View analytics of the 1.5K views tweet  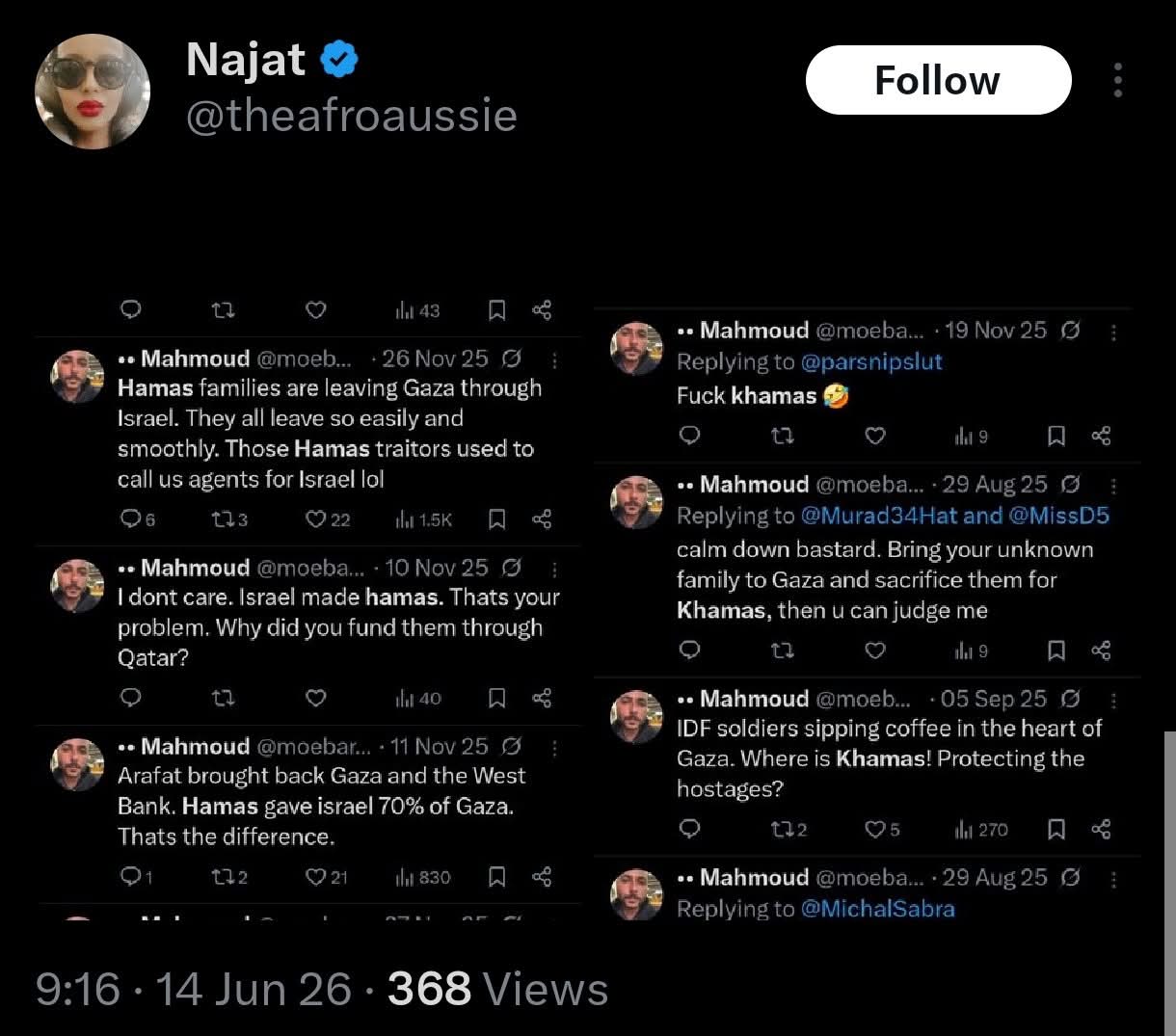point(423,519)
